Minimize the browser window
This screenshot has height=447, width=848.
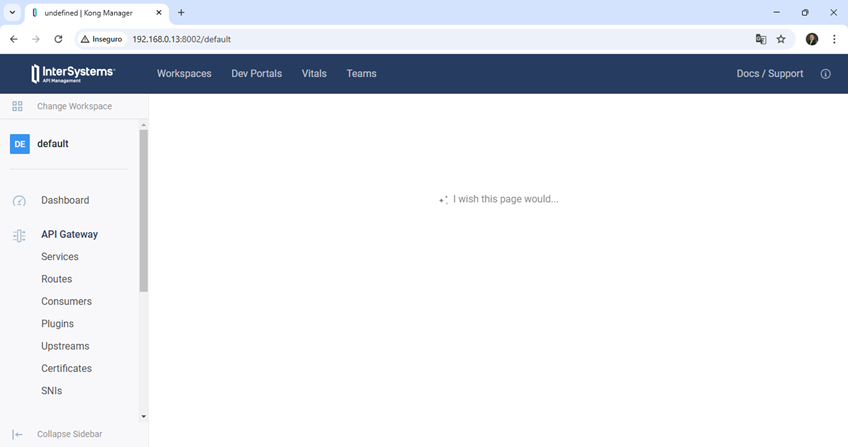(x=777, y=12)
